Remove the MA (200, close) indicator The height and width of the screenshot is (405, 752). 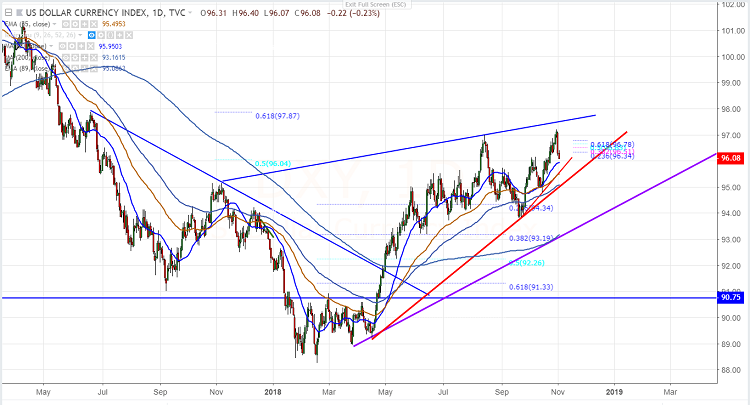(94, 58)
